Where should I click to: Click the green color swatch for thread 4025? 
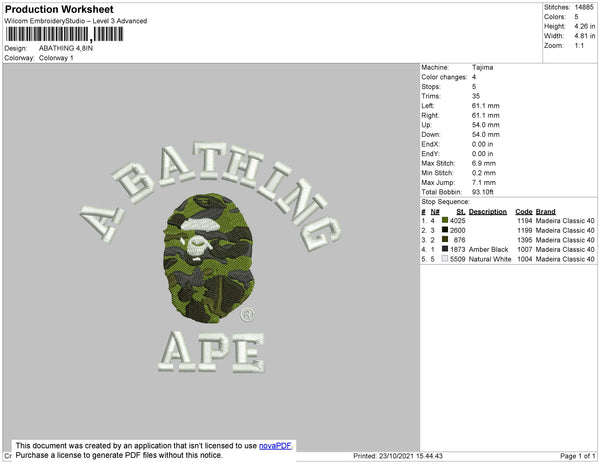point(445,220)
